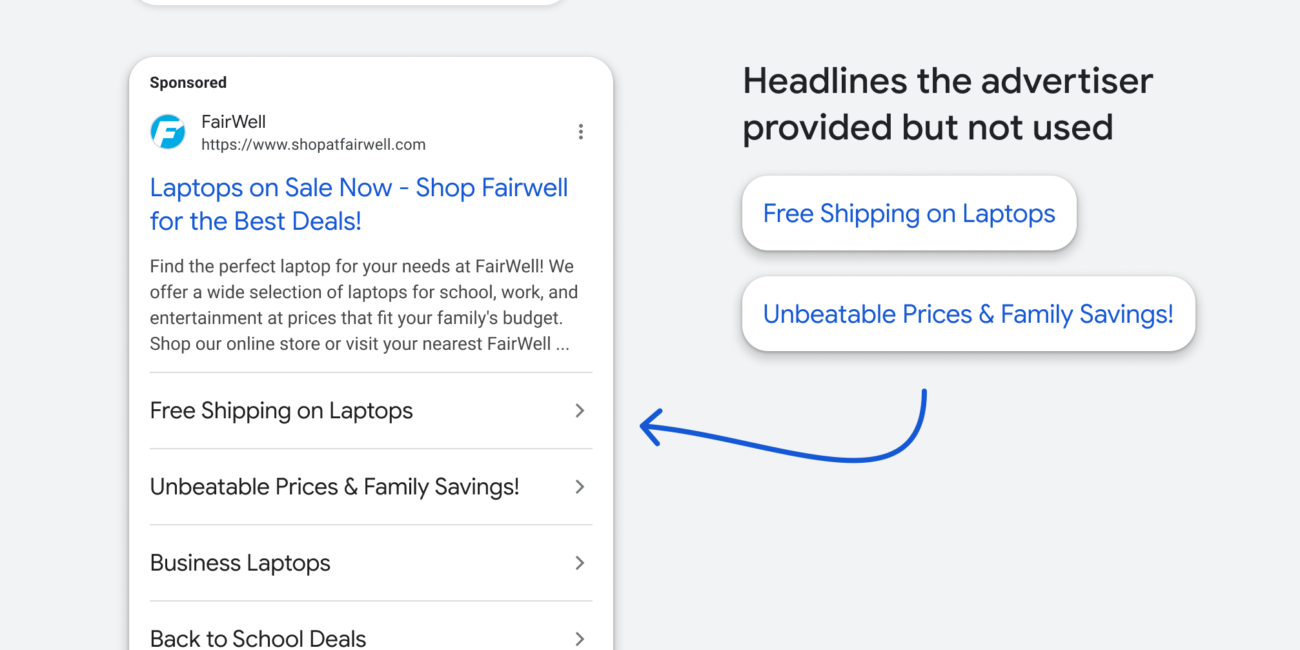Choose the Back to School Deals sitelink

258,638
